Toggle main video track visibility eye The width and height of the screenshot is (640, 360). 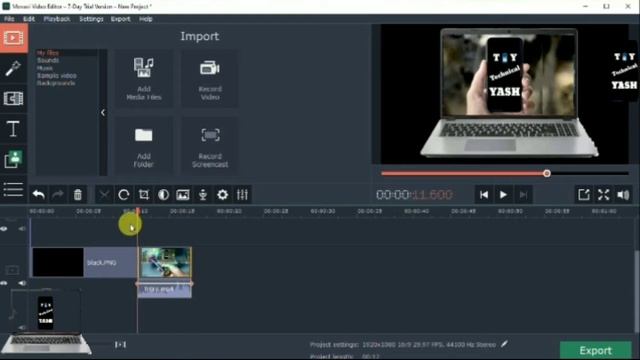[x=4, y=283]
